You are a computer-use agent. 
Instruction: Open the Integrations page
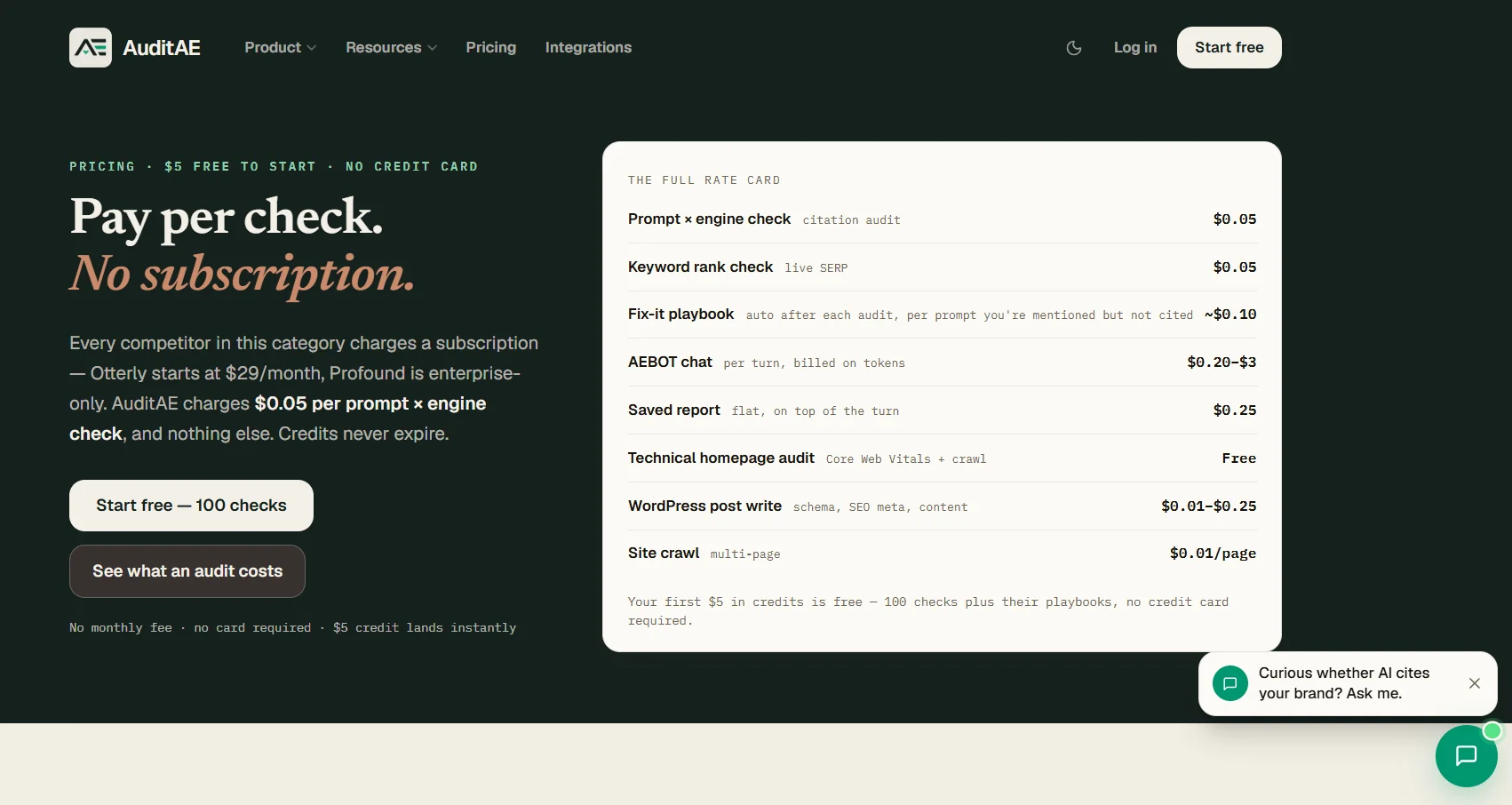(588, 48)
